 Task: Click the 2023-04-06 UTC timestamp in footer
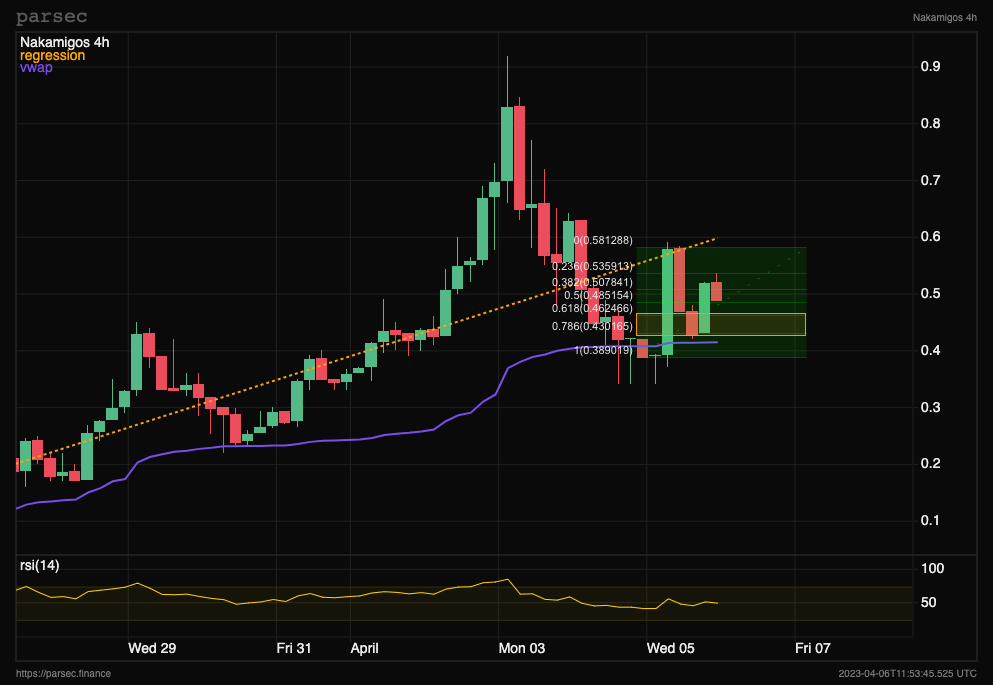click(908, 674)
